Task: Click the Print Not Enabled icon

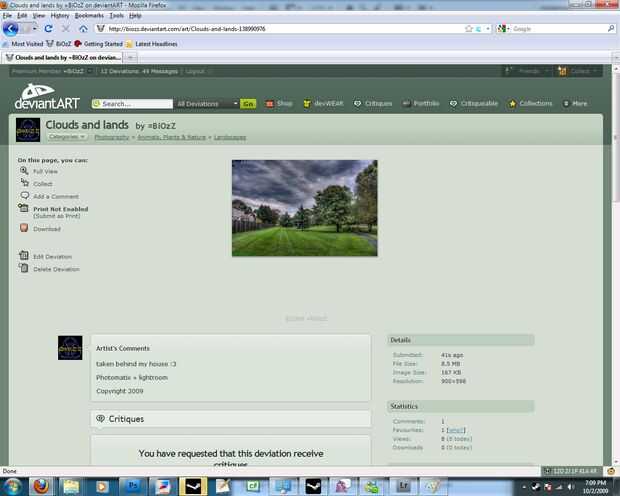Action: tap(23, 208)
